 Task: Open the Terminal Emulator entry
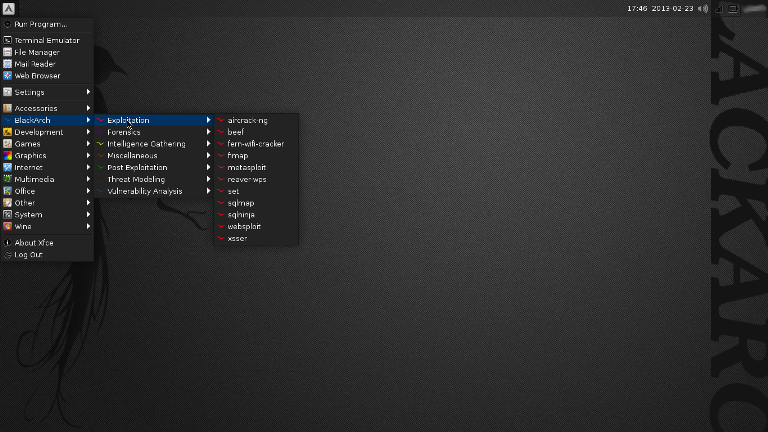pos(47,40)
